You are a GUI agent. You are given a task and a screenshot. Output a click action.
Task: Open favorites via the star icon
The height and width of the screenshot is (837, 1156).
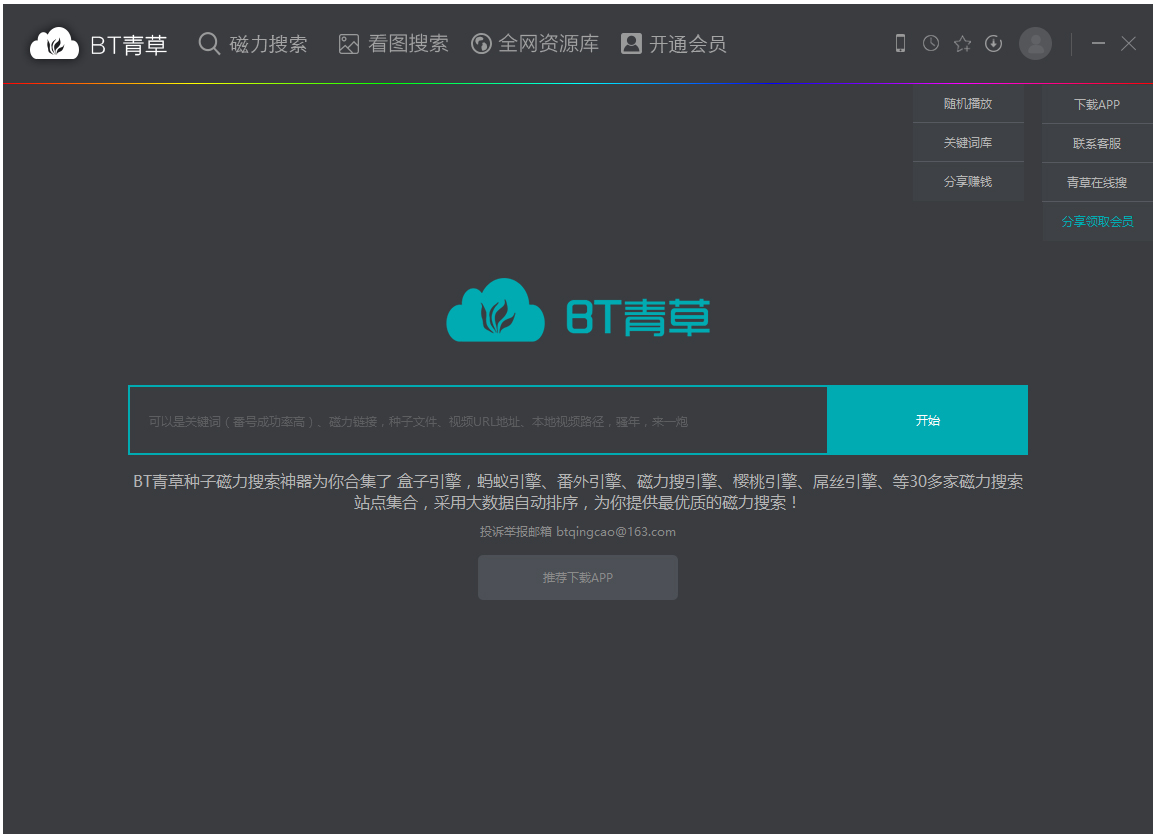click(x=962, y=44)
